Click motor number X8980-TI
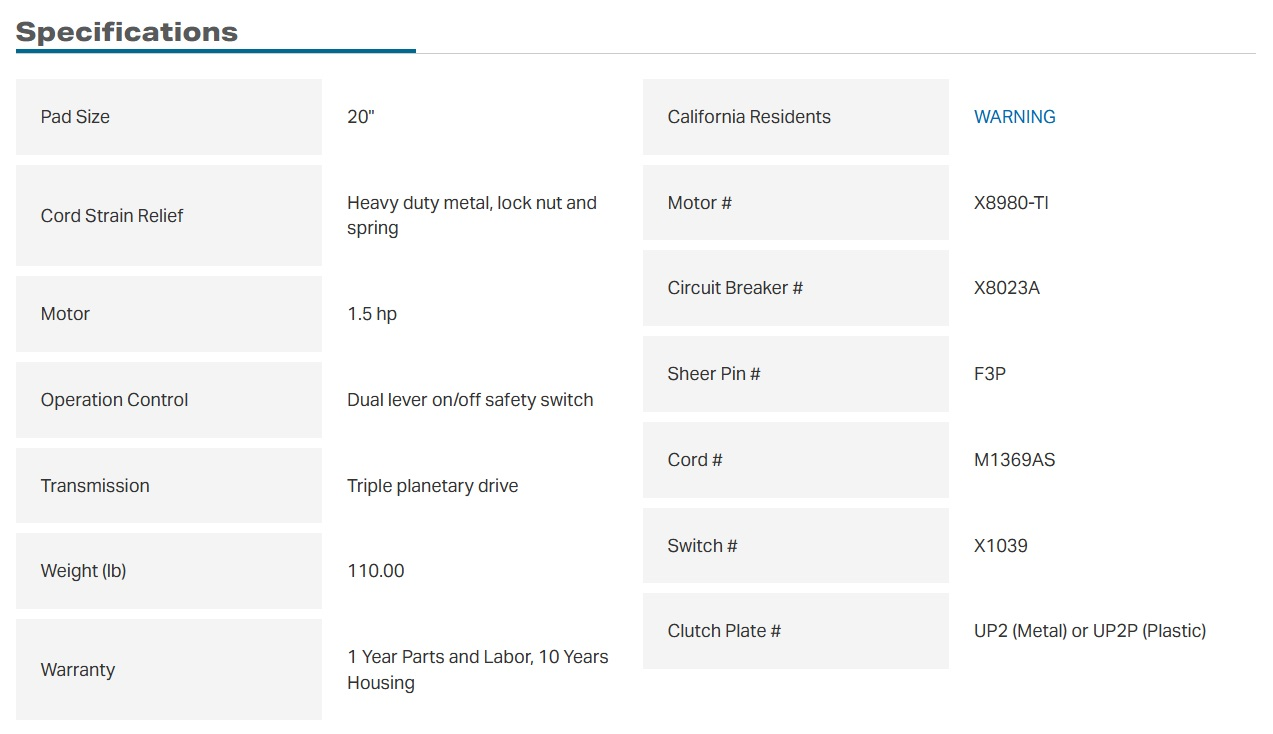1273x734 pixels. [x=1011, y=203]
